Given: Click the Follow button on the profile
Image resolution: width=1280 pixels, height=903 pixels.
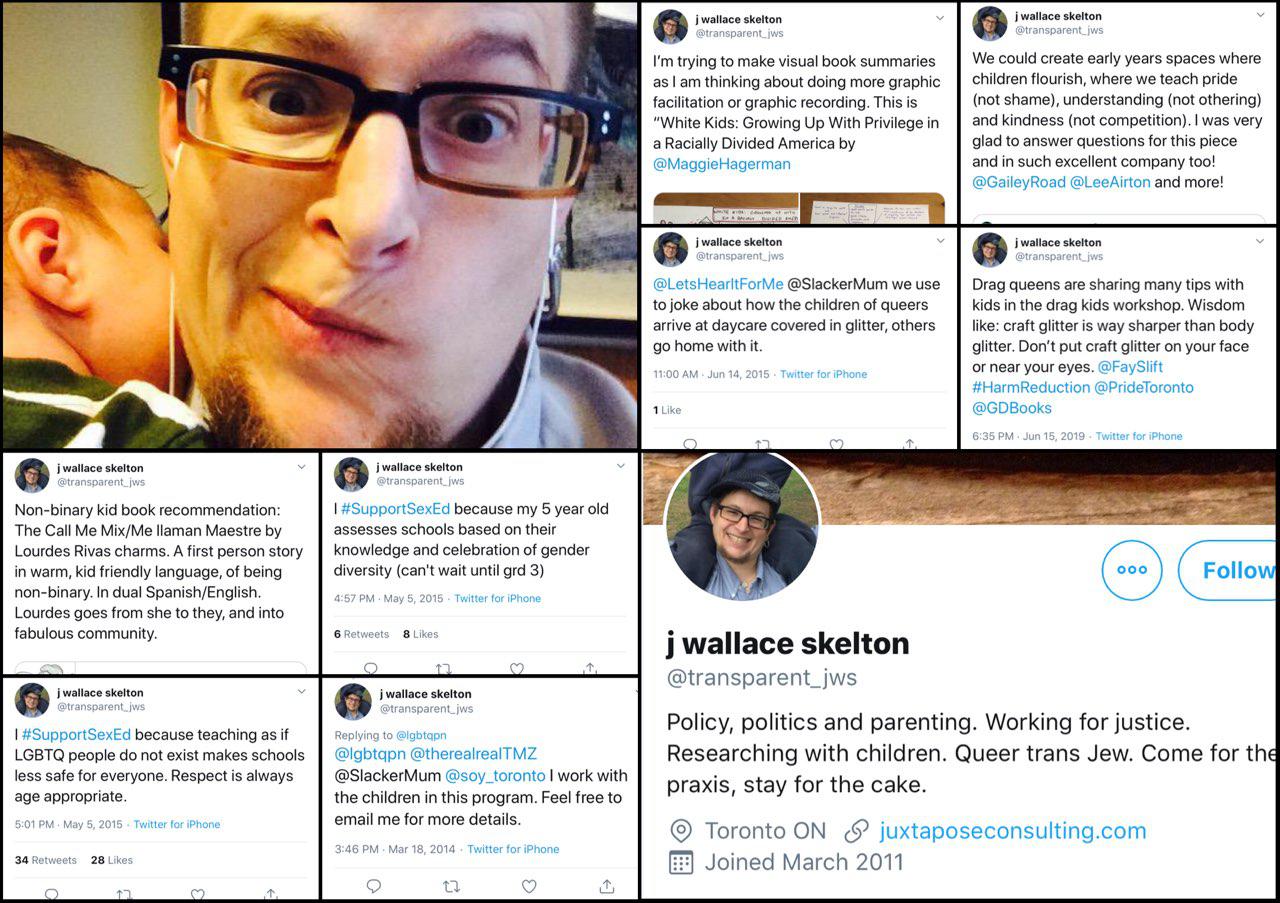Looking at the screenshot, I should click(1229, 570).
